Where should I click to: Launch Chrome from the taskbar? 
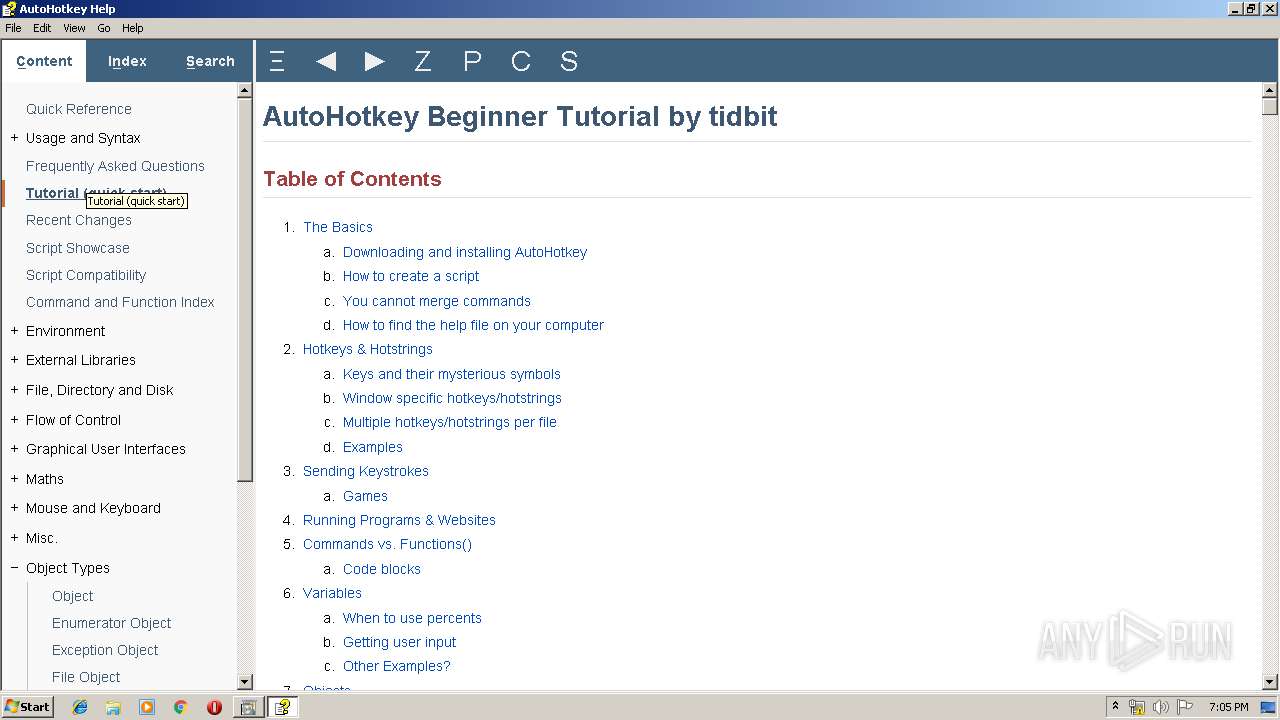coord(180,707)
